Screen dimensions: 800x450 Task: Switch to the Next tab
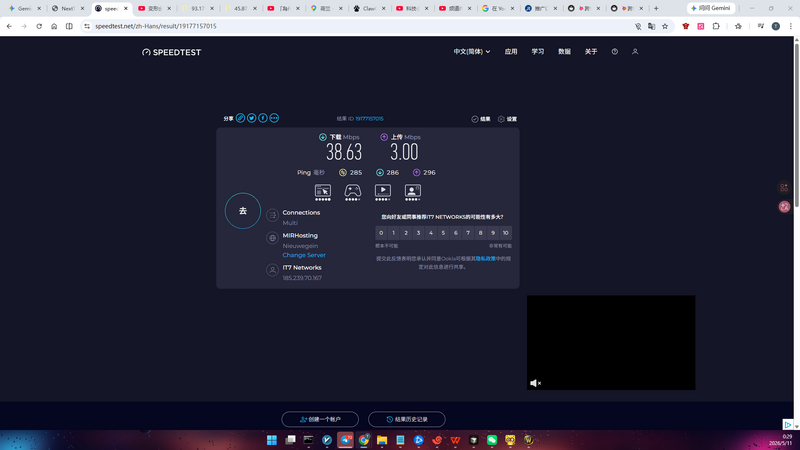(68, 8)
